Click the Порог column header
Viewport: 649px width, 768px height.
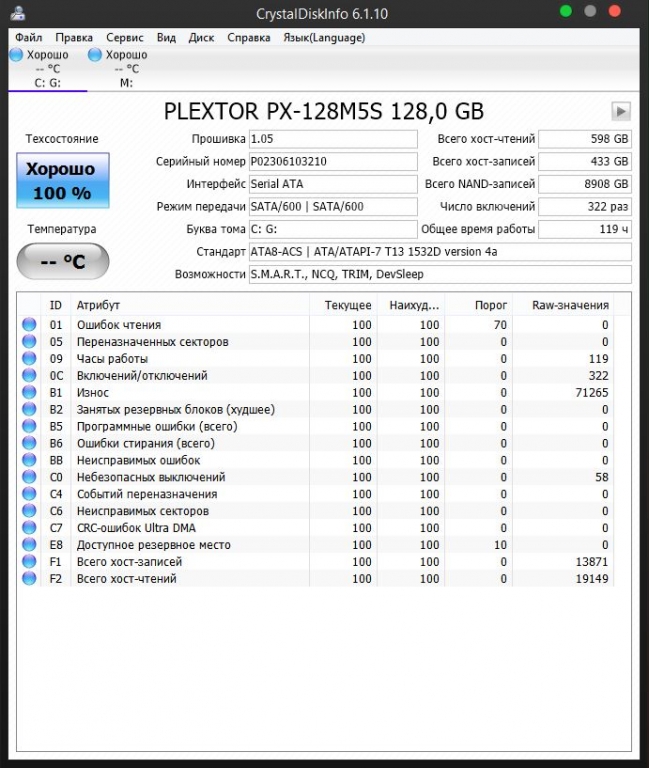point(479,305)
